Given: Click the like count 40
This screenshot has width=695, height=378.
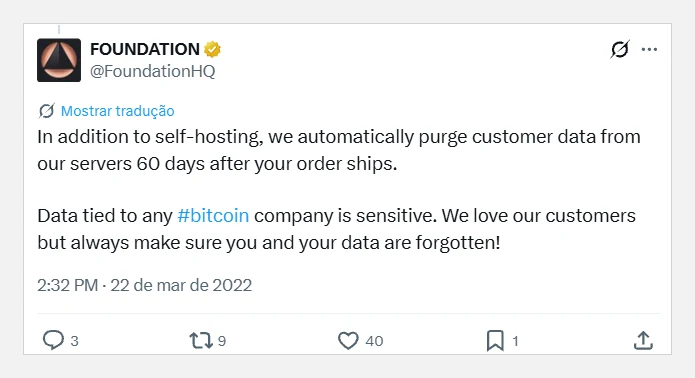Looking at the screenshot, I should click(x=374, y=341).
